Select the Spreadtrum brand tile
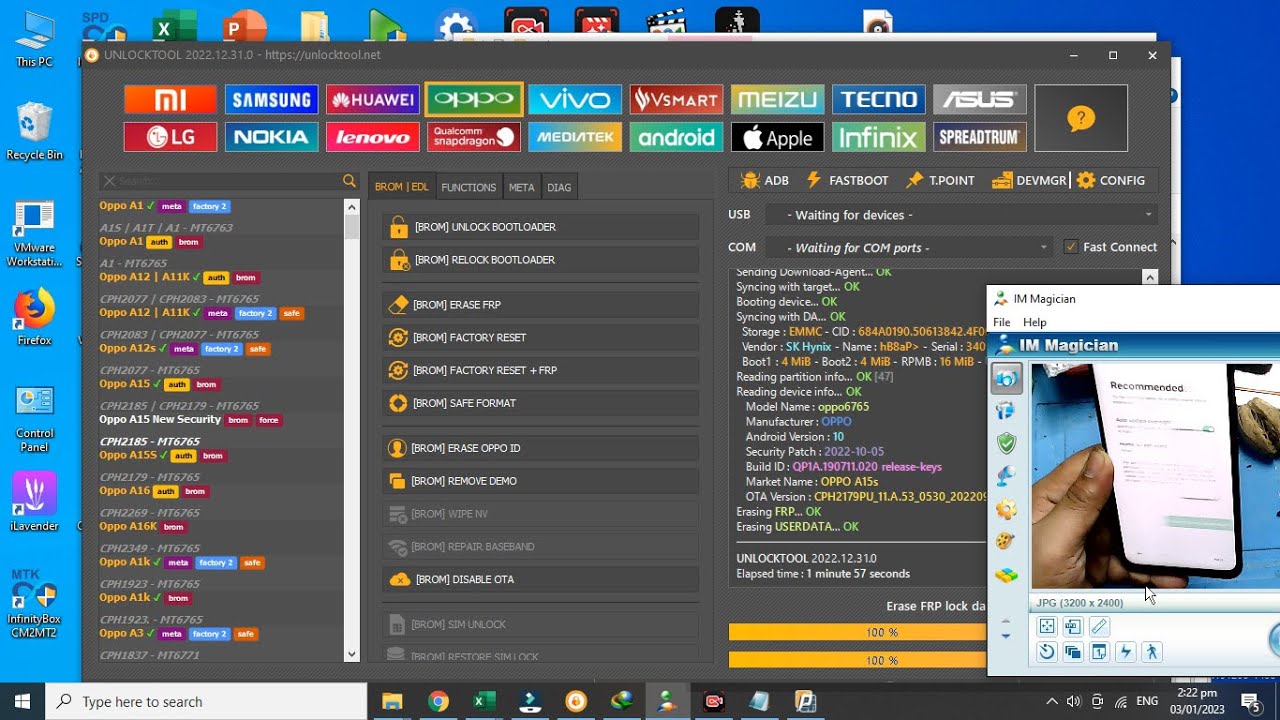This screenshot has width=1280, height=720. [979, 137]
